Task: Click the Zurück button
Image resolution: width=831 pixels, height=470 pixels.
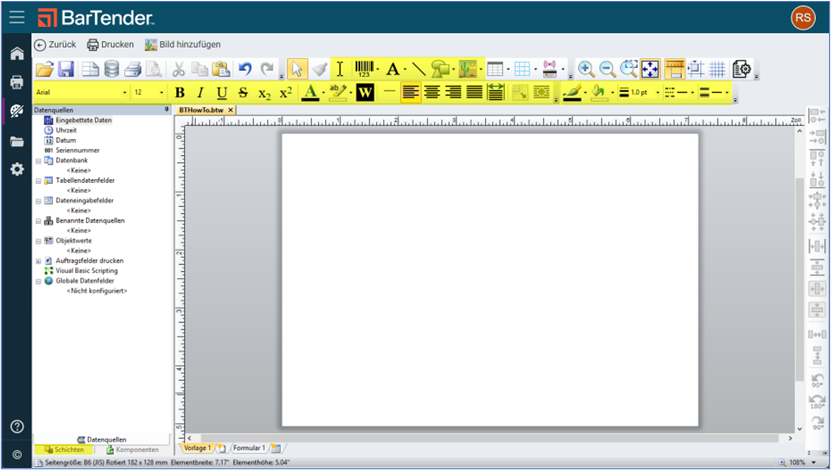Action: pyautogui.click(x=55, y=44)
